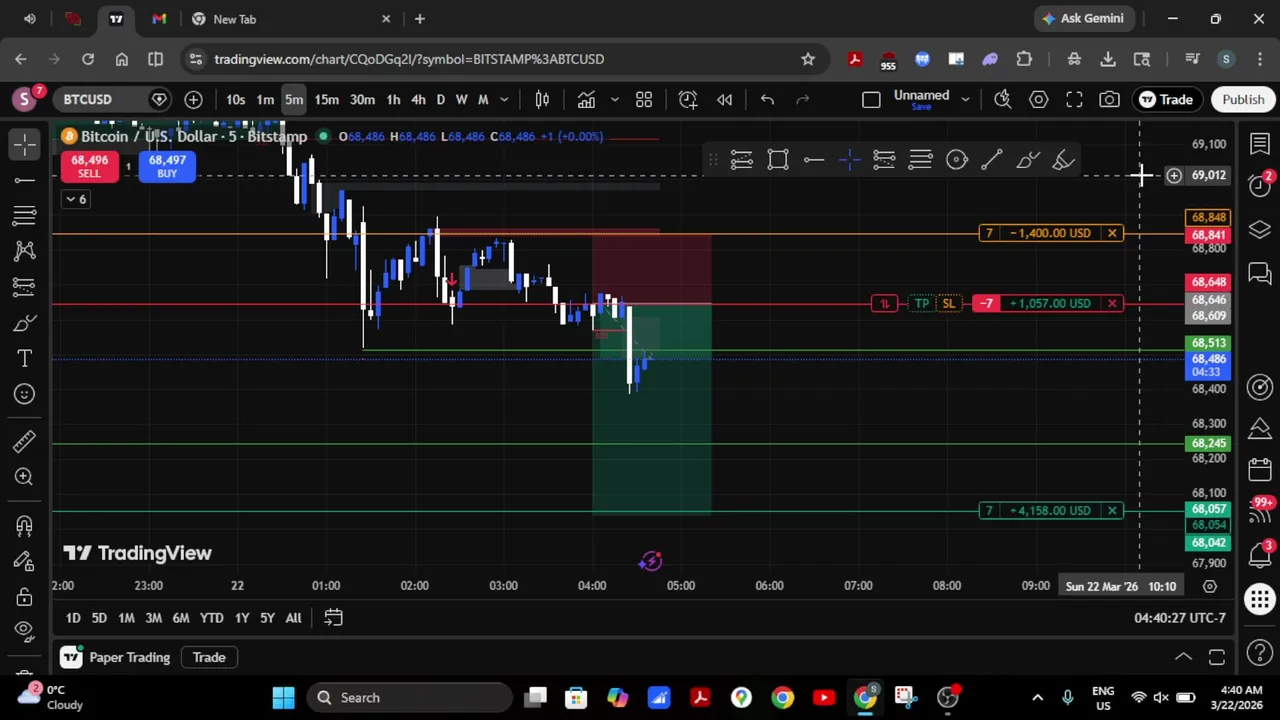Open chart settings hexagon icon
This screenshot has height=720, width=1280.
click(1039, 99)
